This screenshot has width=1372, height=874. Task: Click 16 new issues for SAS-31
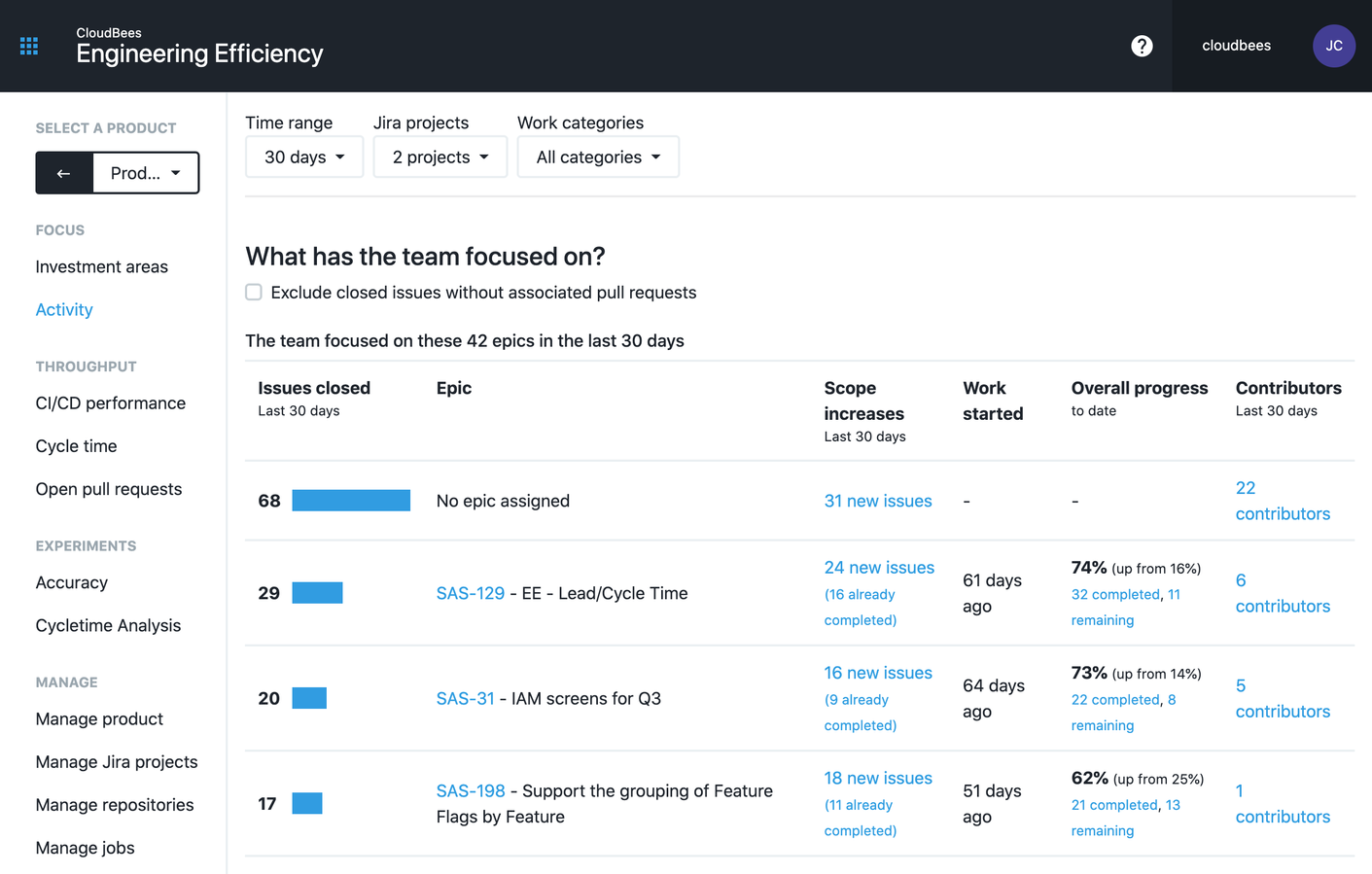[878, 673]
